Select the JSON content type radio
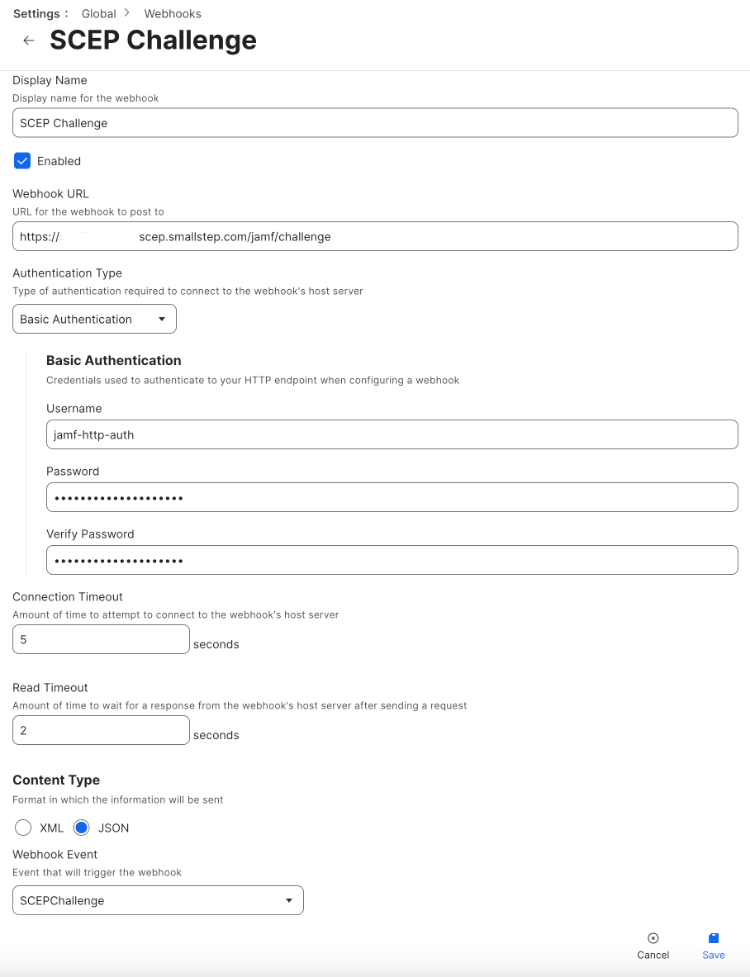This screenshot has height=977, width=750. (81, 827)
